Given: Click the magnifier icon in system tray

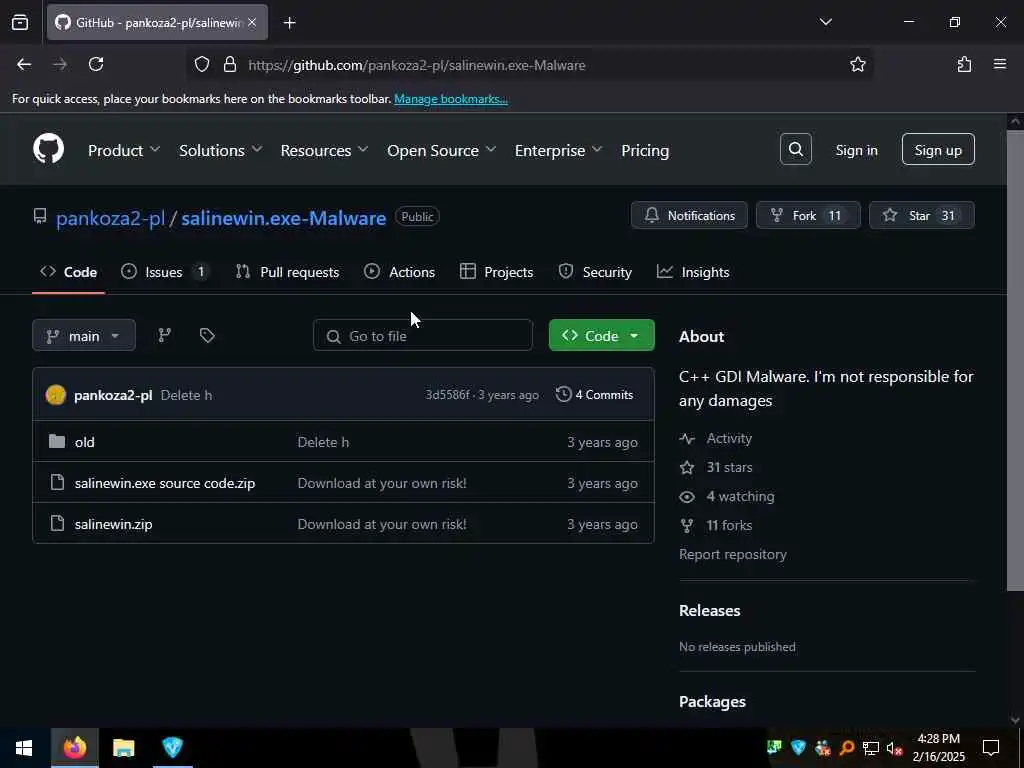Looking at the screenshot, I should tap(846, 748).
